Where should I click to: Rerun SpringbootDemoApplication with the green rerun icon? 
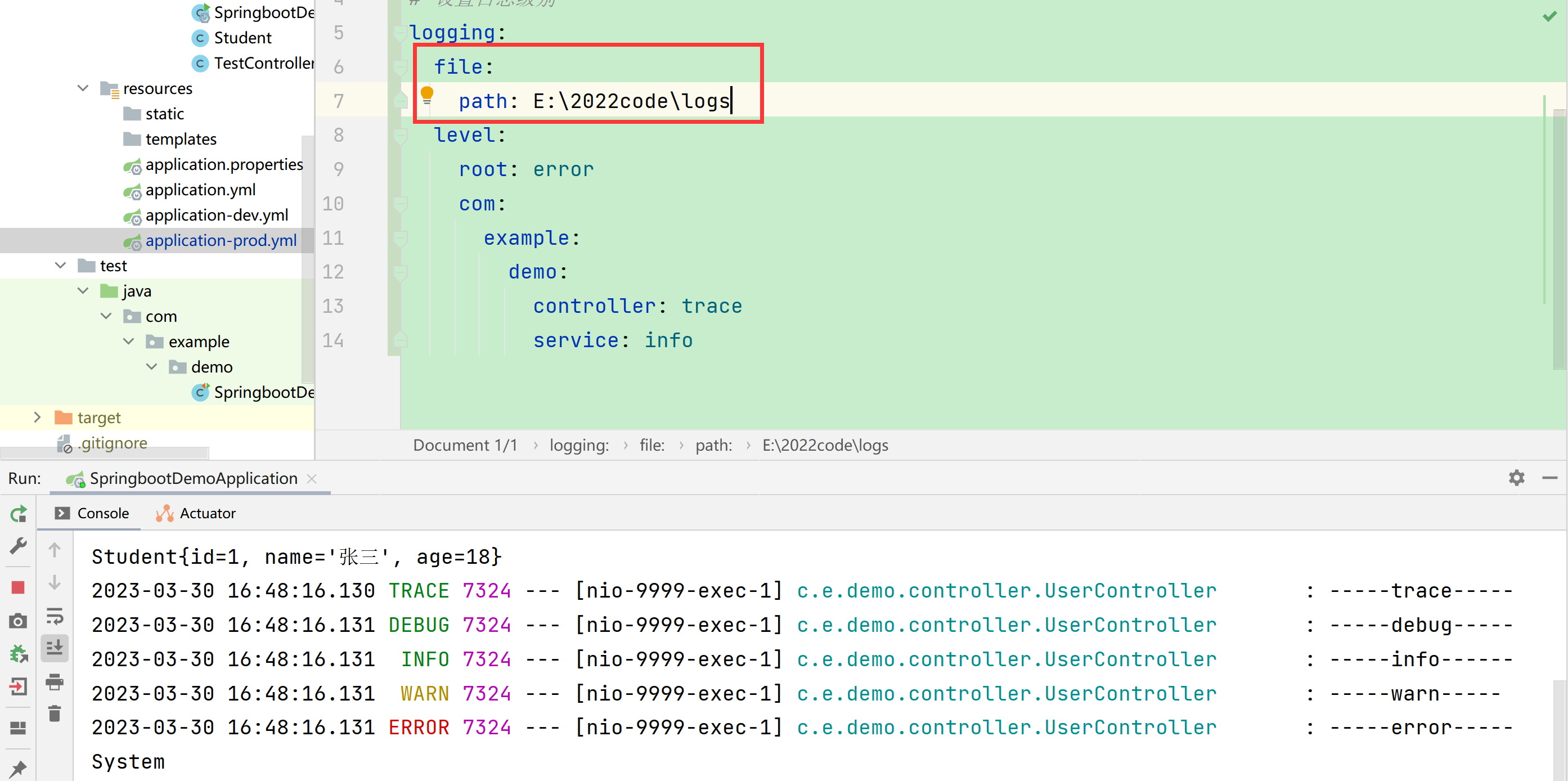point(18,514)
